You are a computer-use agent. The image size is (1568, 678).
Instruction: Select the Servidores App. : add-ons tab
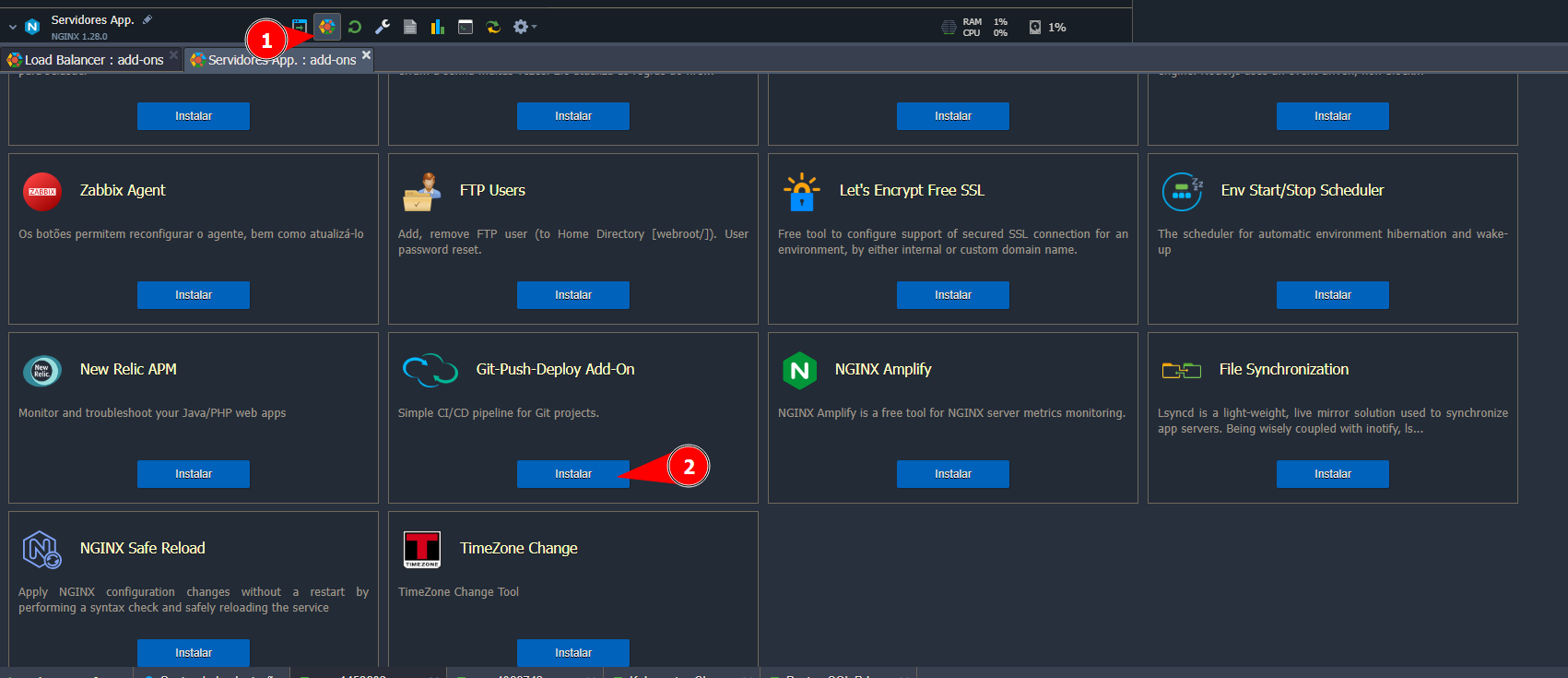[280, 60]
